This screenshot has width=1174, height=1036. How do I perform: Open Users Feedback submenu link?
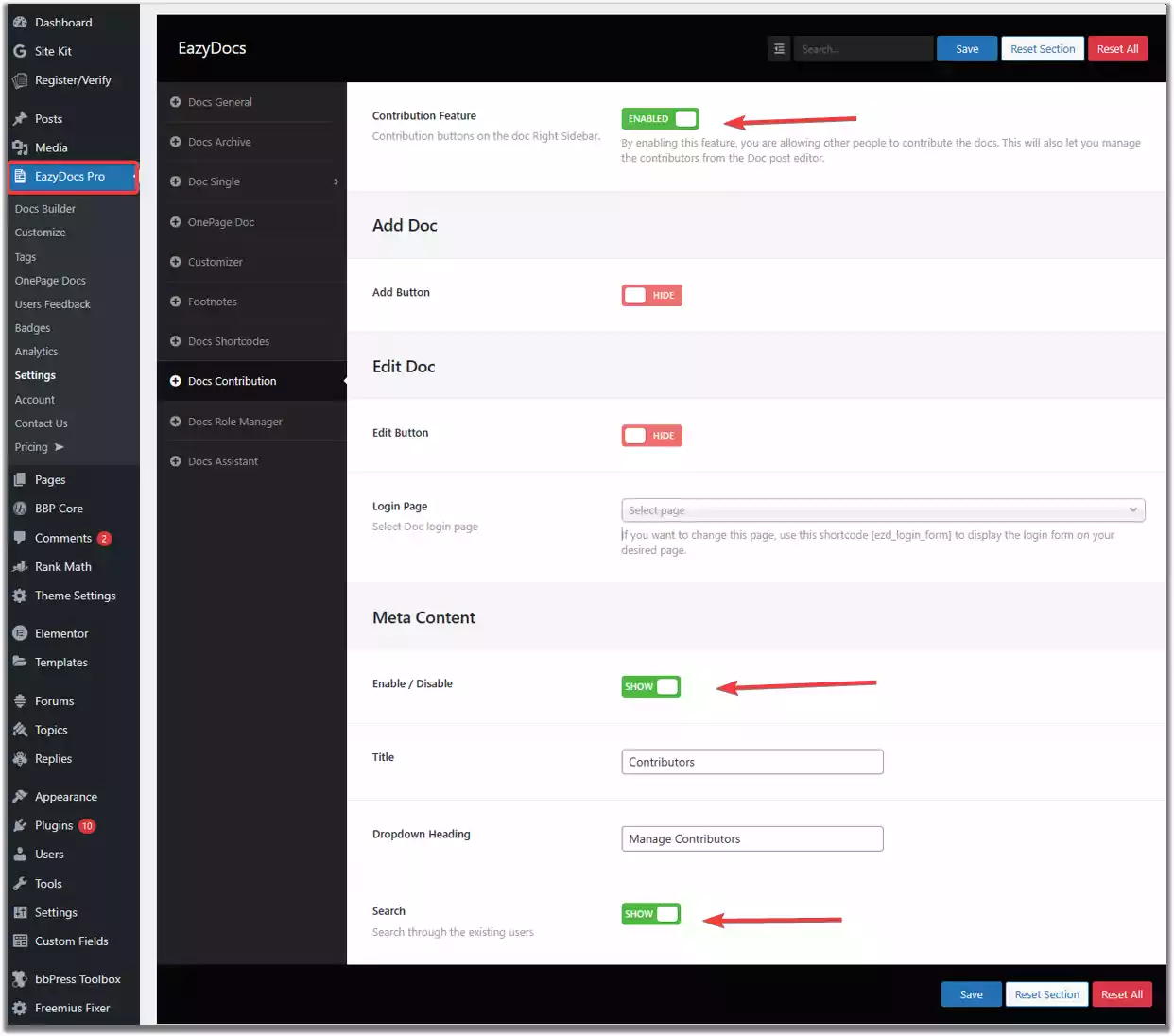(x=53, y=304)
